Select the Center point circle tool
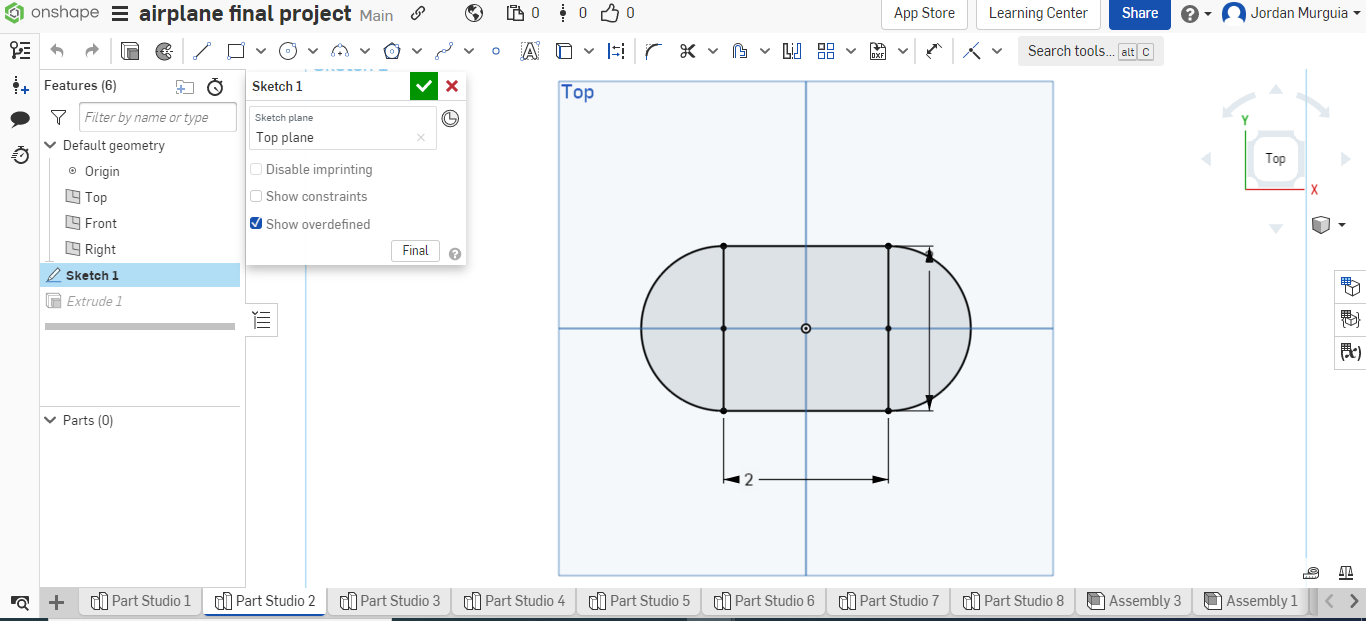Screen dimensions: 1366x621 point(289,50)
